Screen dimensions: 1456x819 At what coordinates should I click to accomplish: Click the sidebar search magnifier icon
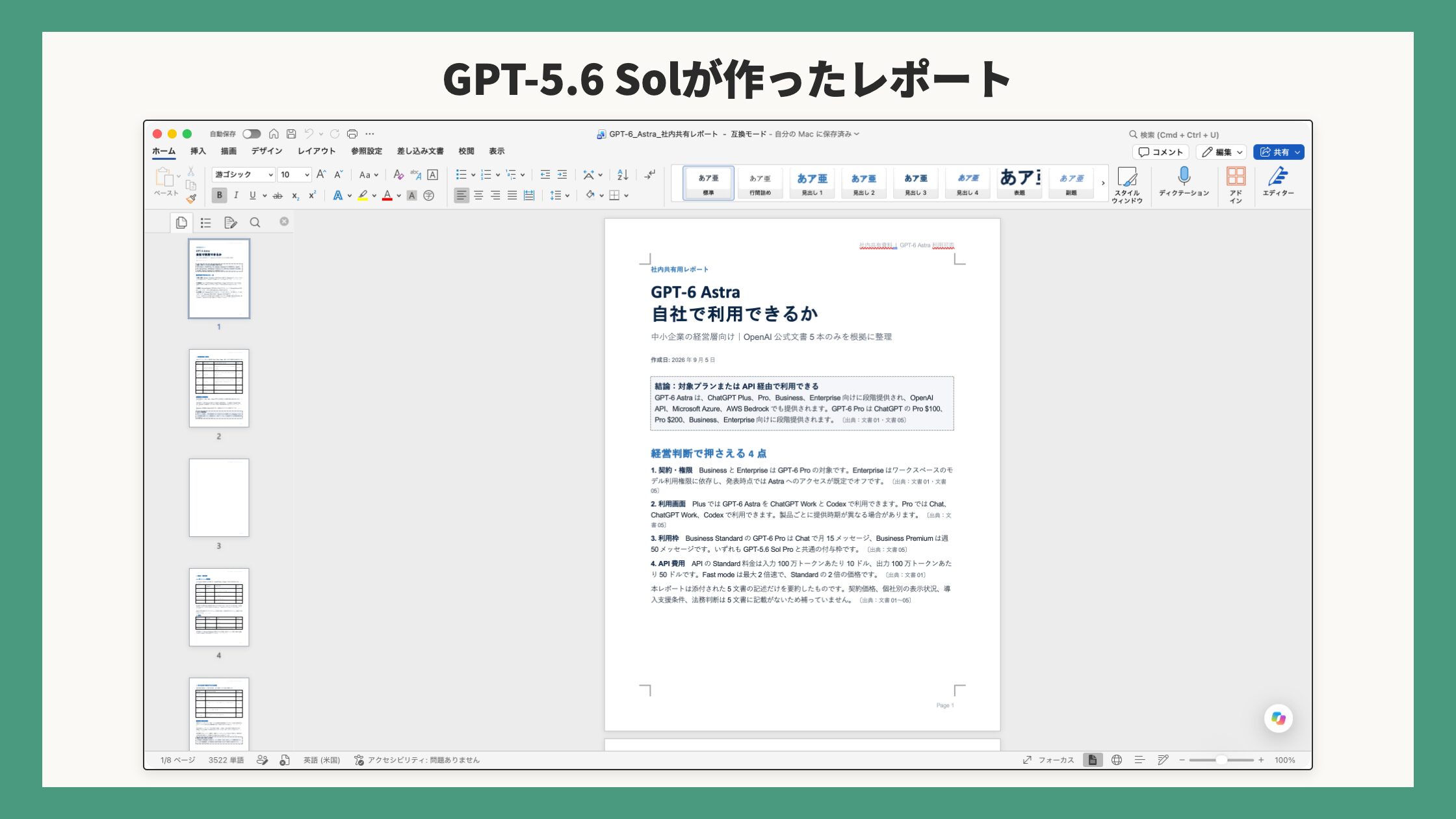(x=255, y=222)
